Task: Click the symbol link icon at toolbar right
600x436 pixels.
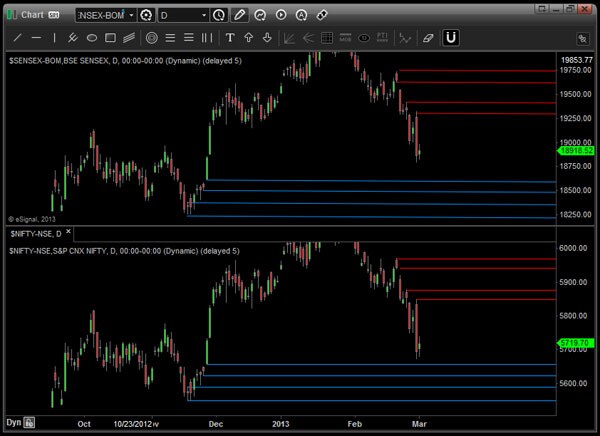Action: pos(583,38)
